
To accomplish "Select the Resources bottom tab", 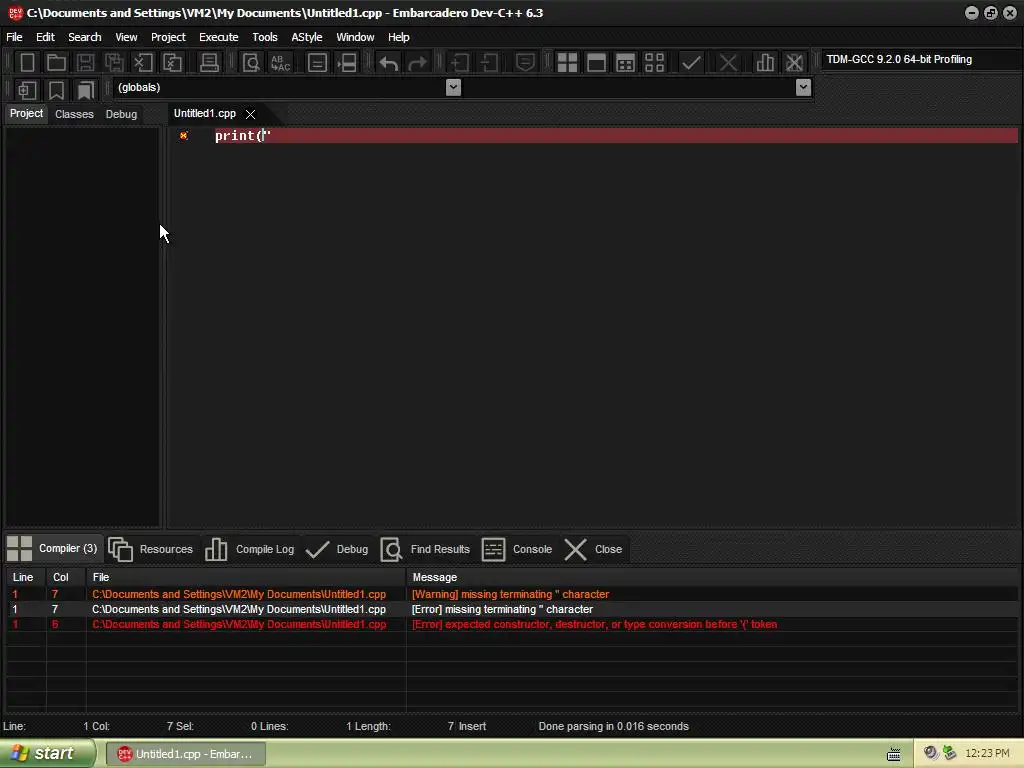I will pyautogui.click(x=151, y=549).
